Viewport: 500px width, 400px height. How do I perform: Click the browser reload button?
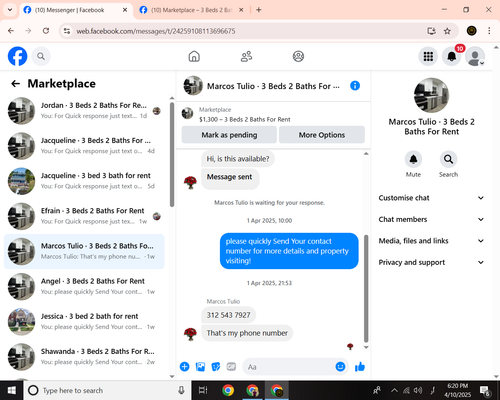pos(46,31)
